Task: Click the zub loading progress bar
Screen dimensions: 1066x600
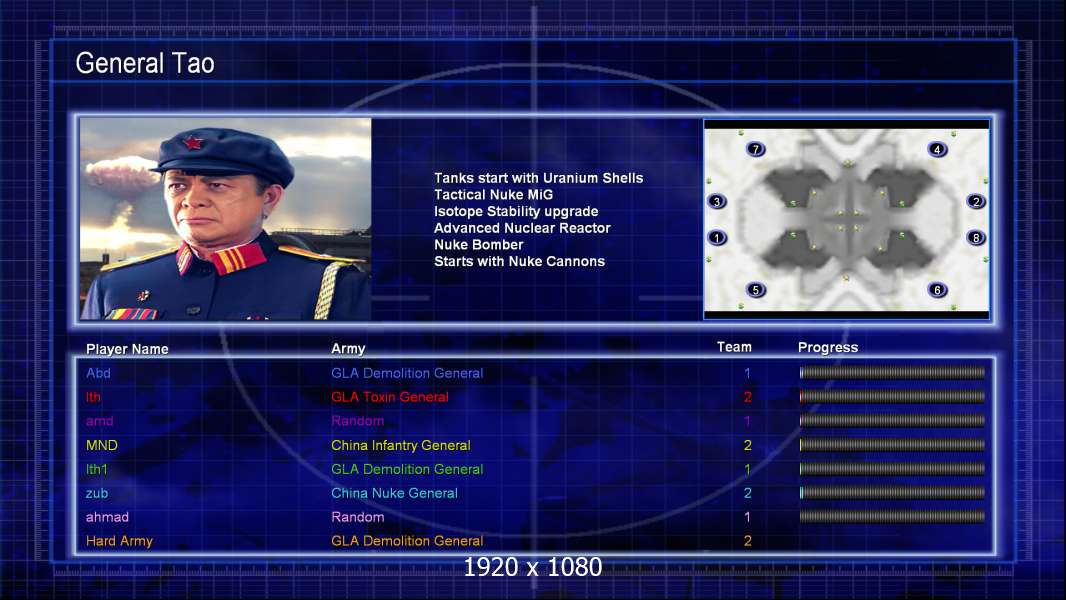Action: click(x=892, y=493)
